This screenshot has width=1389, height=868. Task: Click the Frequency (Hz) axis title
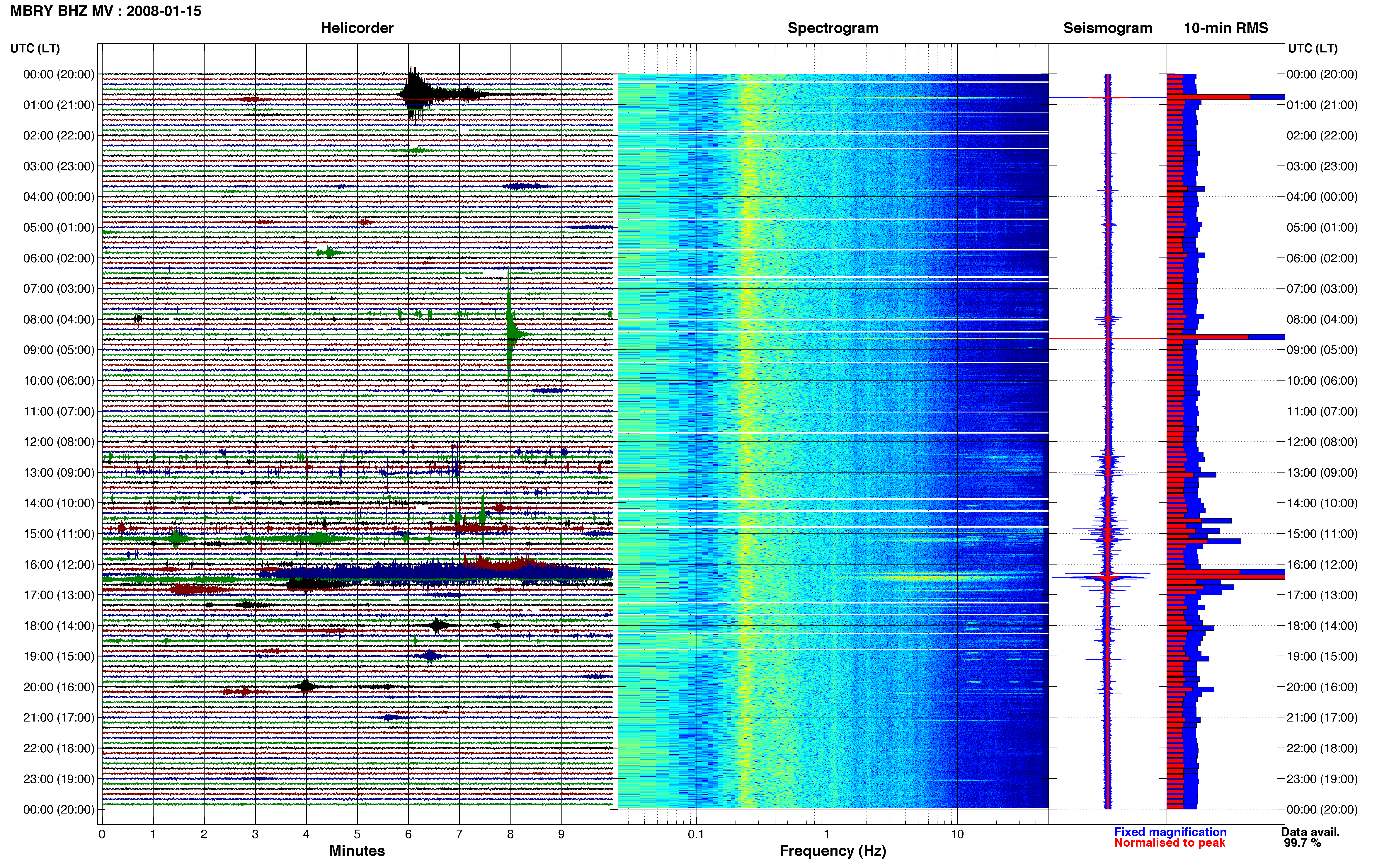point(833,851)
